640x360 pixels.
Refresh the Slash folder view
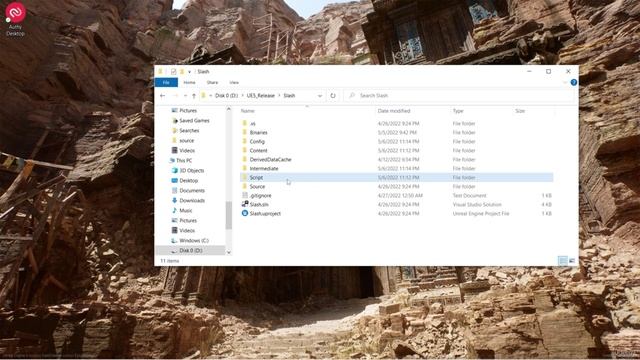[x=333, y=96]
